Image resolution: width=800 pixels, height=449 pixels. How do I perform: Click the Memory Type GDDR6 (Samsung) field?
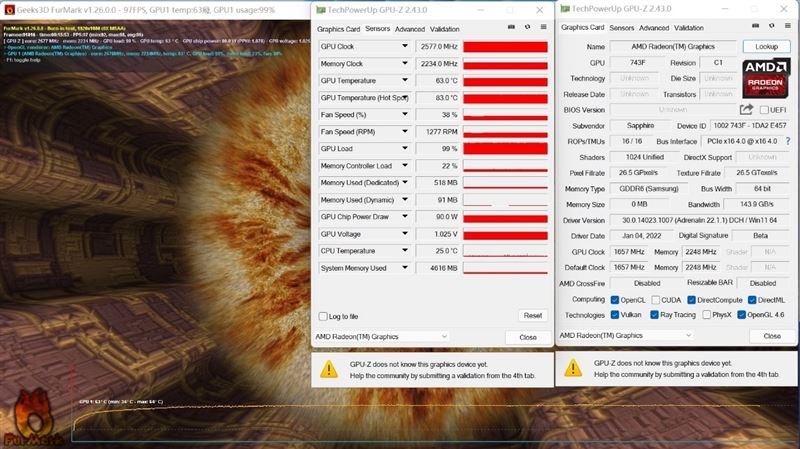648,189
